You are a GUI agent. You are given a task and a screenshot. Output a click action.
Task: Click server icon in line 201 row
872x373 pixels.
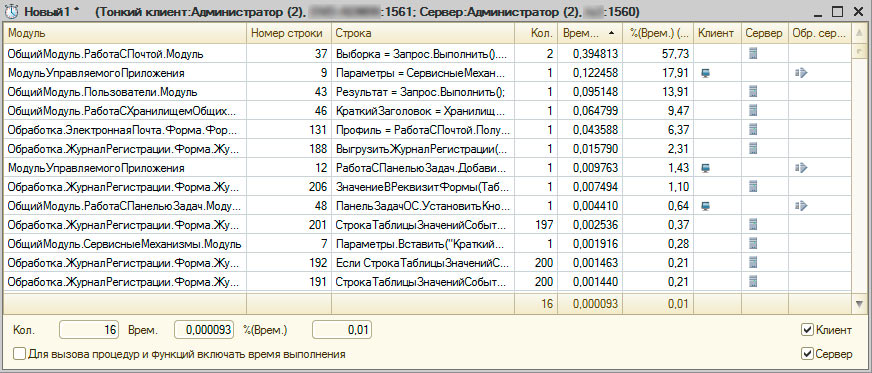click(754, 224)
